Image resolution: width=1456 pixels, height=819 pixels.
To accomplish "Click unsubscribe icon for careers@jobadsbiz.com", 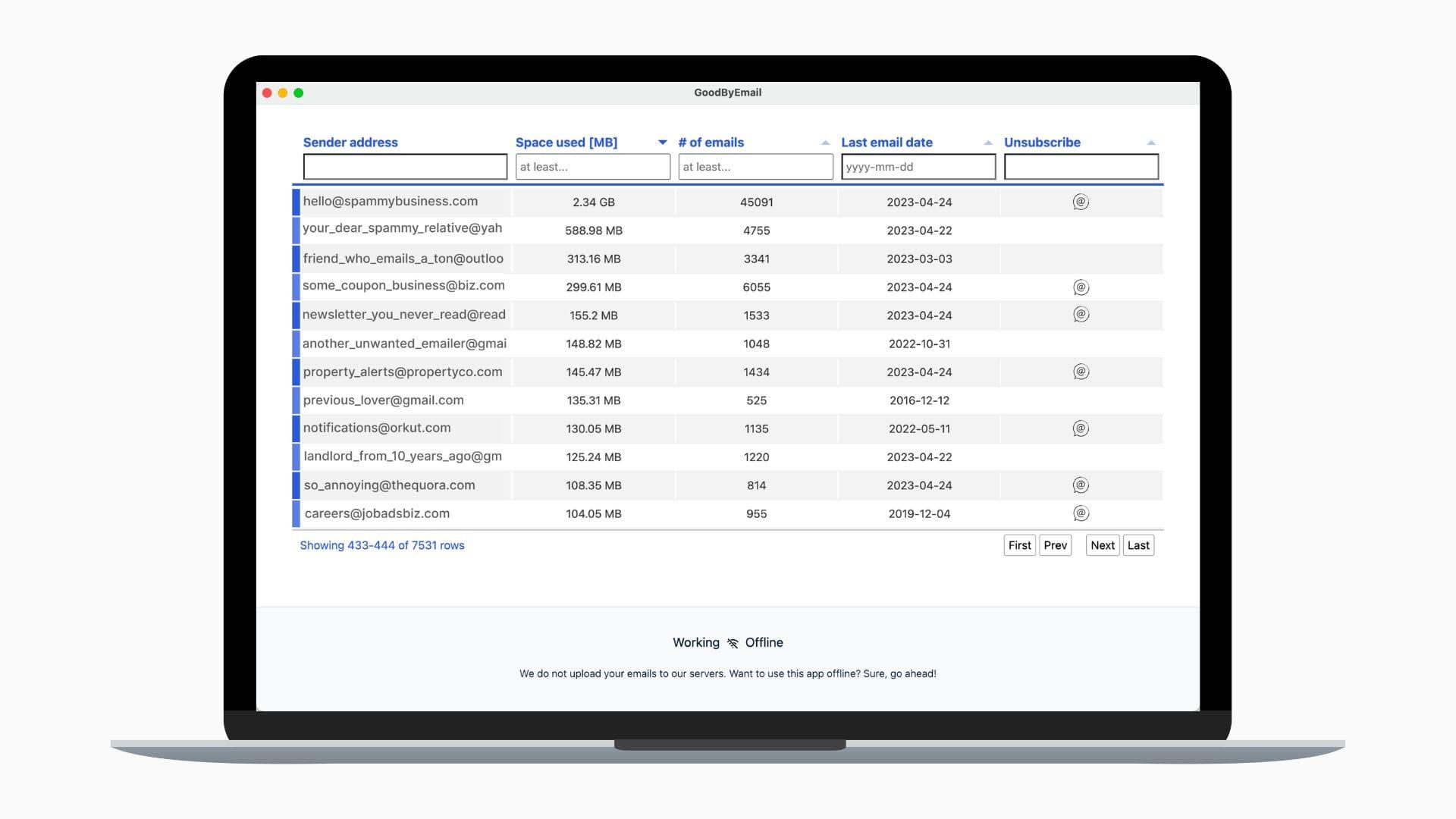I will [1081, 513].
